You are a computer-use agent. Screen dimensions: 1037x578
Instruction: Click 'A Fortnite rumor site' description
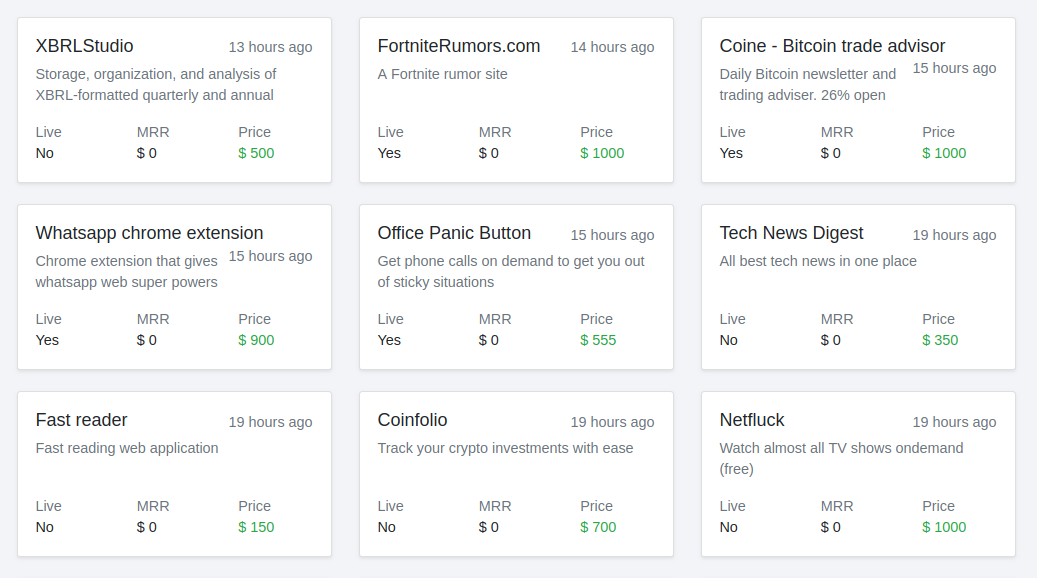coord(442,74)
